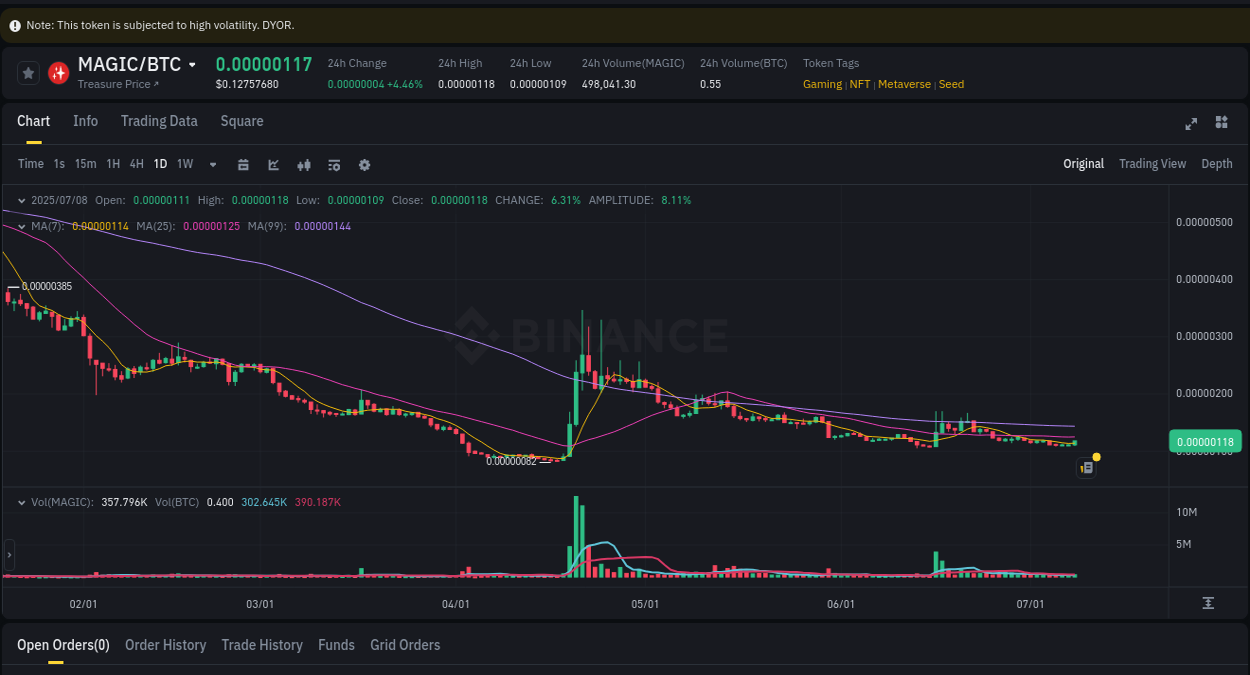Open the widgets layout icon top right
Viewport: 1250px width, 675px height.
1221,122
